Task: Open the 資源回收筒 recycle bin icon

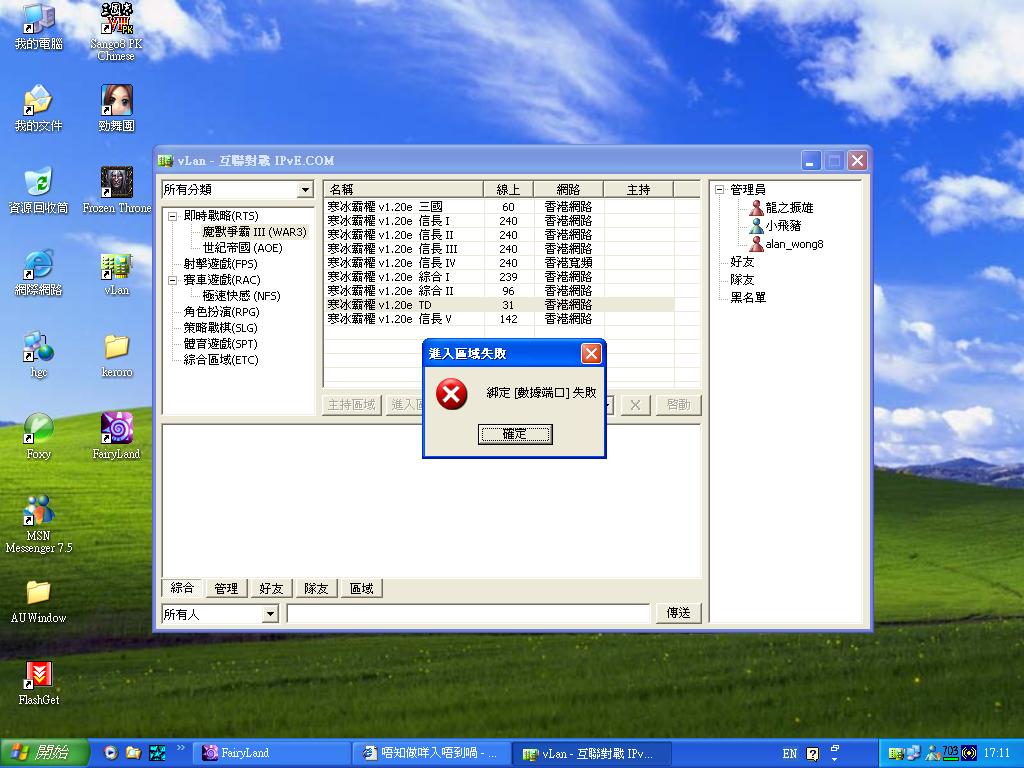Action: (x=38, y=184)
